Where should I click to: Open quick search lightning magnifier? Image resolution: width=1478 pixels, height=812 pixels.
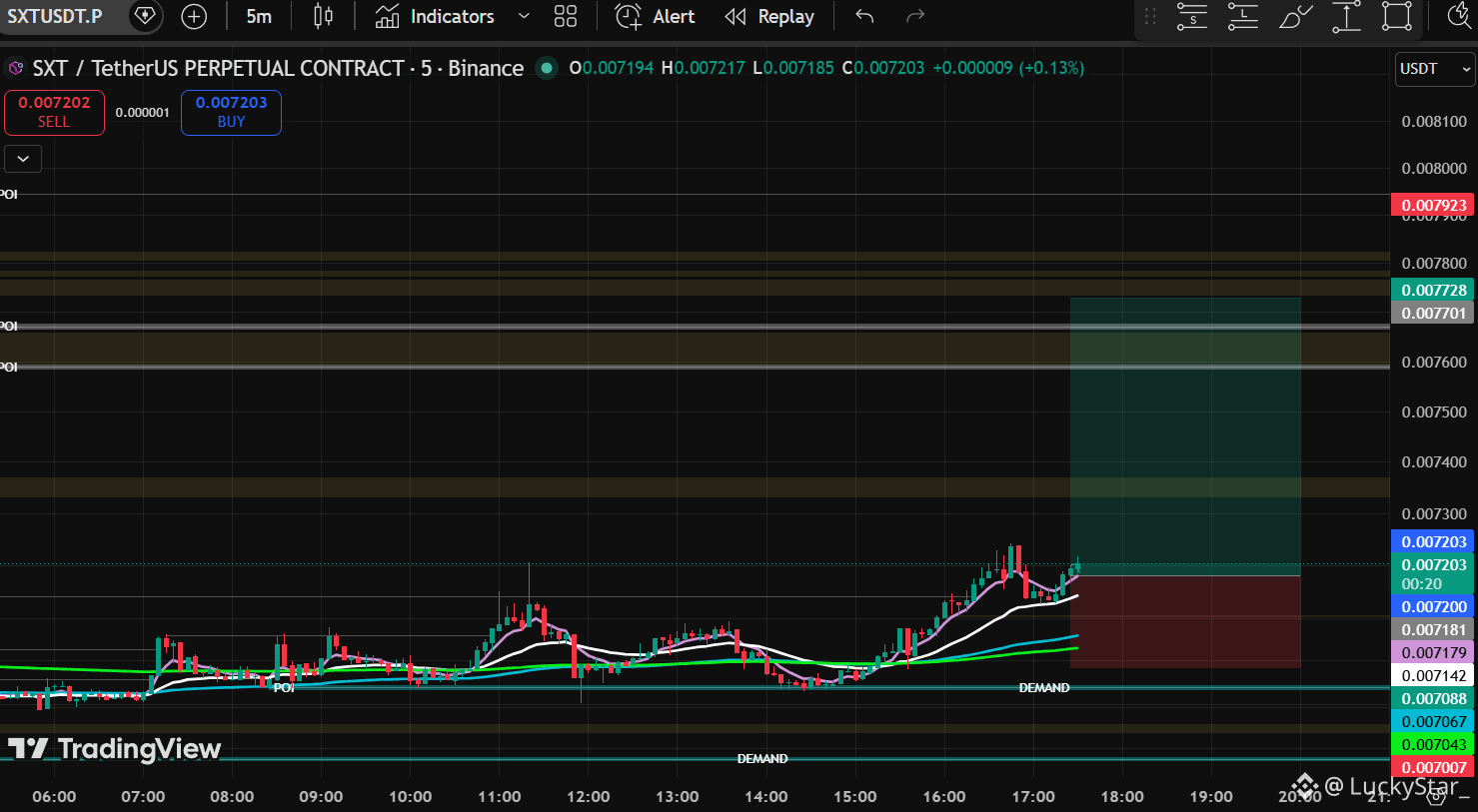click(1459, 16)
